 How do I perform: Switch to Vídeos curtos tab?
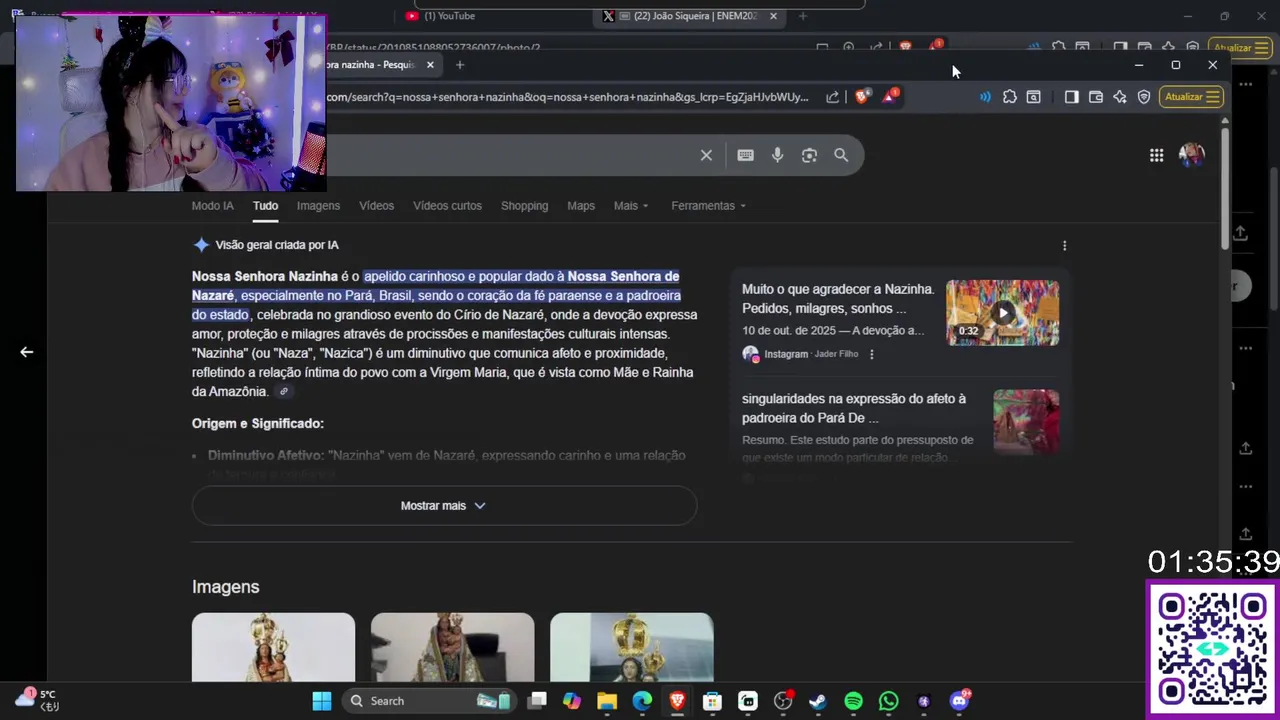pos(447,206)
